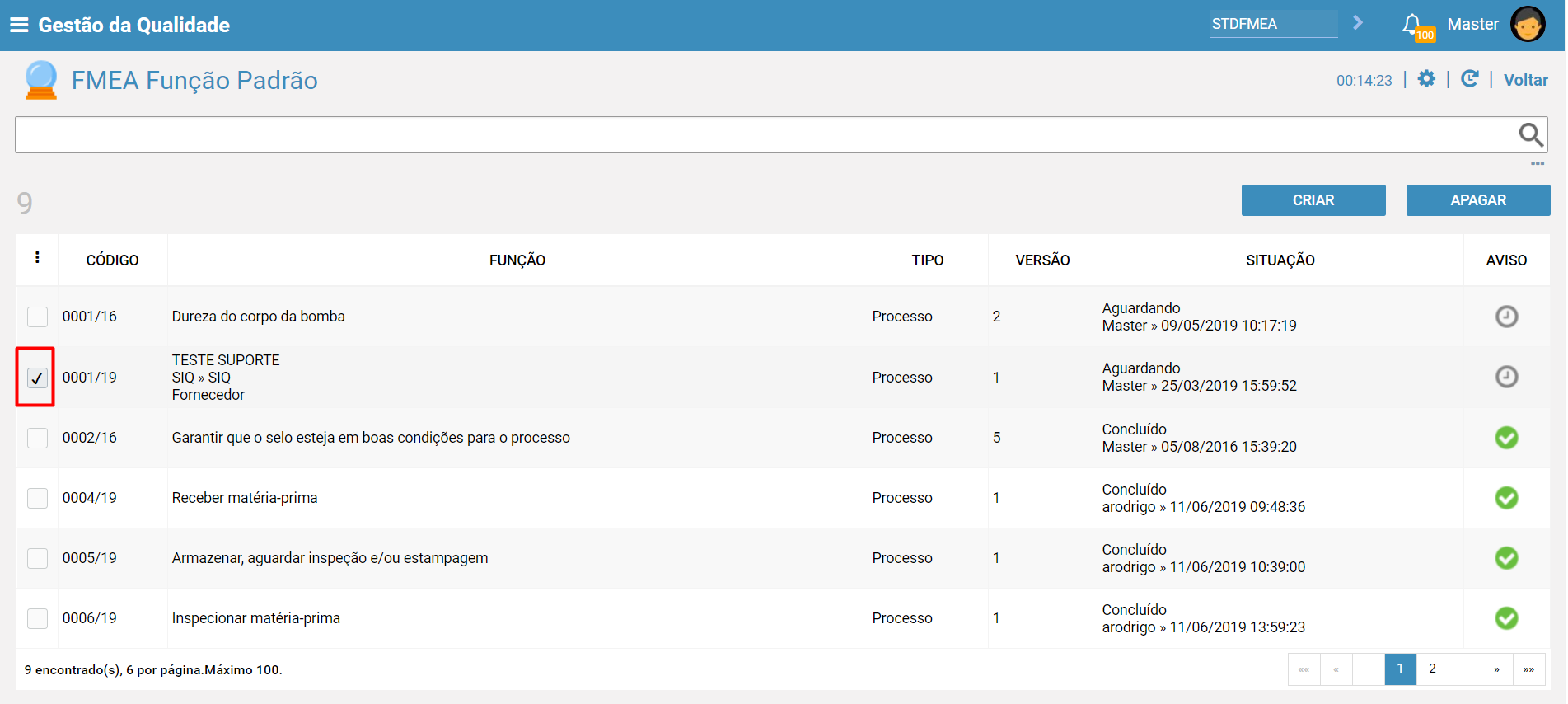Sort by FUNÇÃO column header
The height and width of the screenshot is (704, 1568).
coord(517,260)
